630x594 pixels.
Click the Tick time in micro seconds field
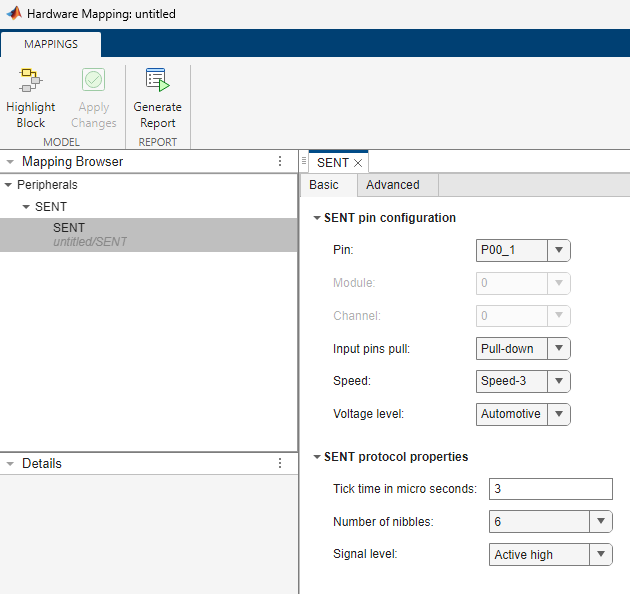550,489
